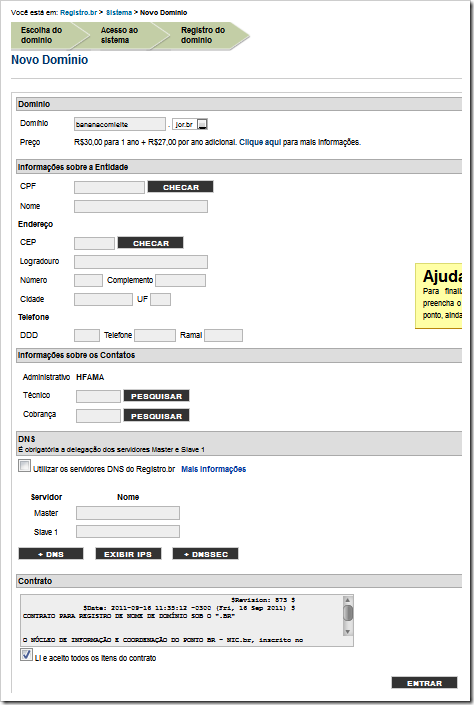Select the Escolha do domínio step

[x=41, y=35]
